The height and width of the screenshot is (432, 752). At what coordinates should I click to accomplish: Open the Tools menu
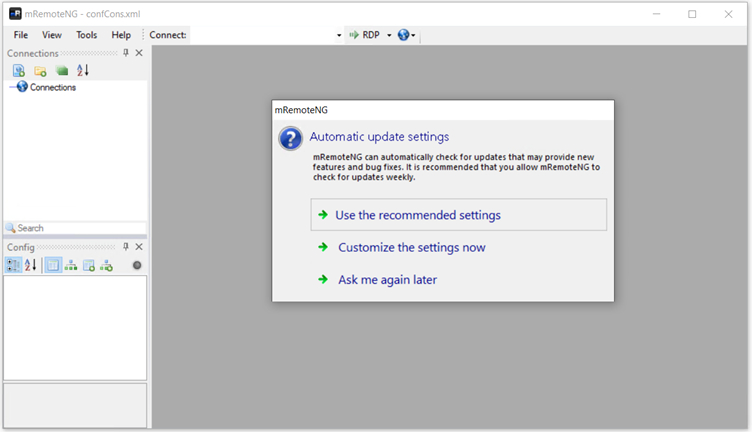[x=86, y=35]
